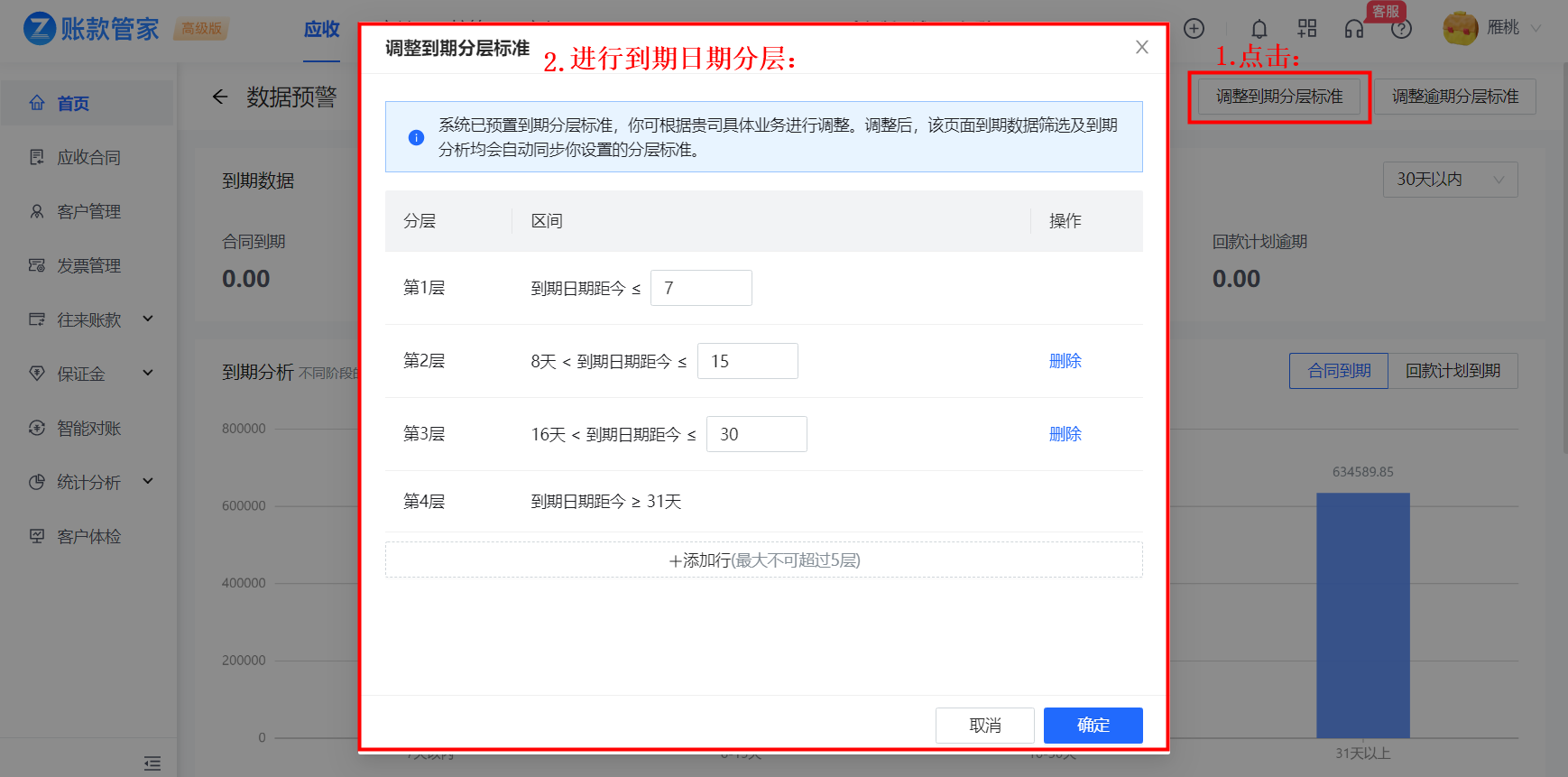Focus the 第3层 days input showing 30
The width and height of the screenshot is (1568, 777).
(x=756, y=434)
